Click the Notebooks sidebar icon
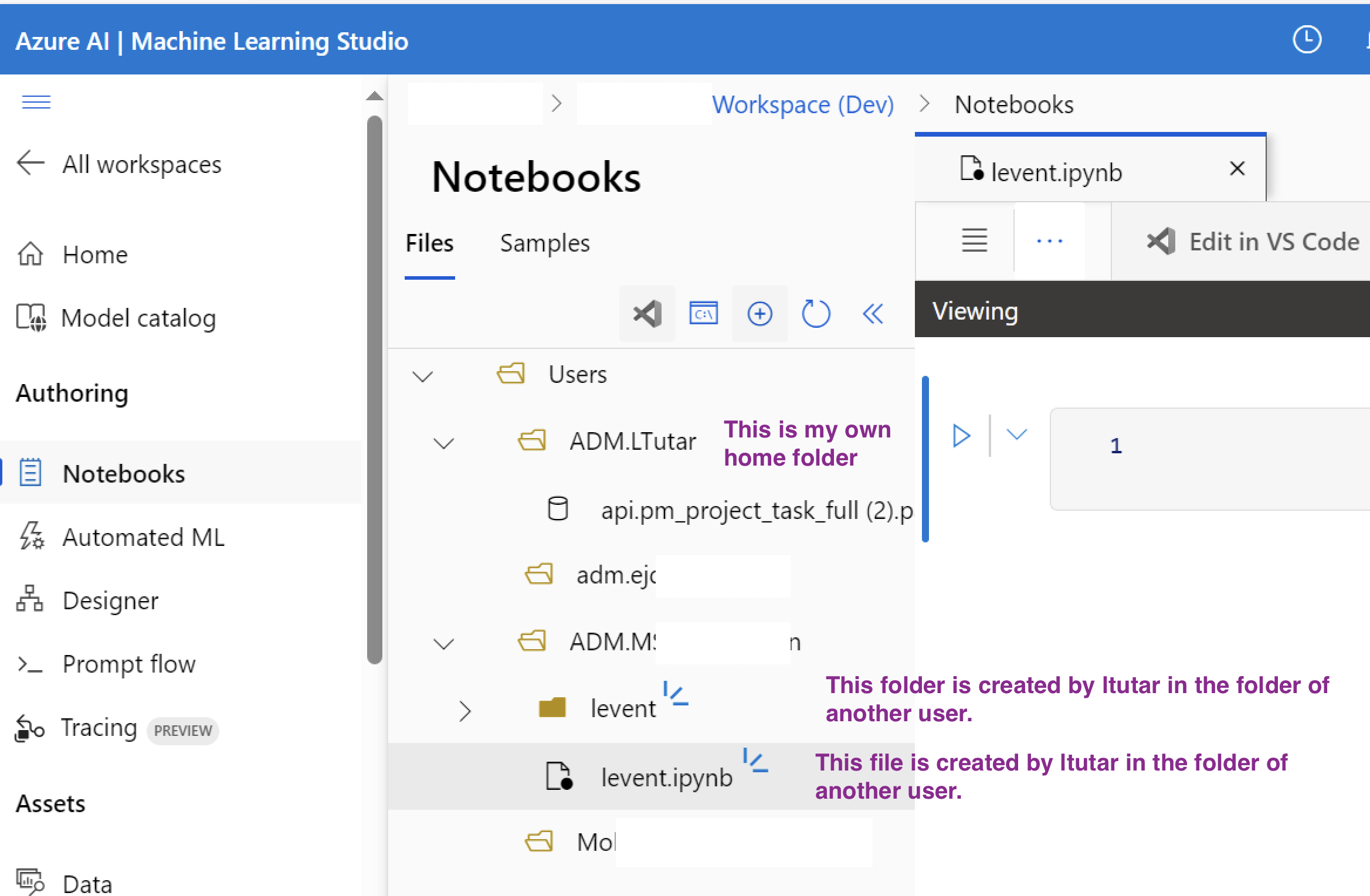This screenshot has height=896, width=1370. [30, 473]
